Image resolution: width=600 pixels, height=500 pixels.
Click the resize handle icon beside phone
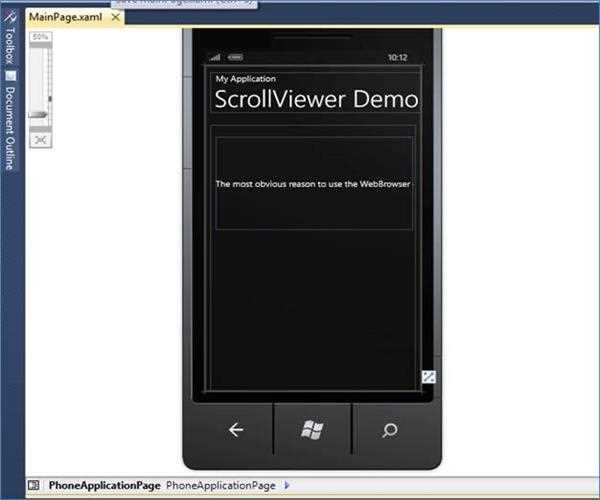[x=429, y=377]
